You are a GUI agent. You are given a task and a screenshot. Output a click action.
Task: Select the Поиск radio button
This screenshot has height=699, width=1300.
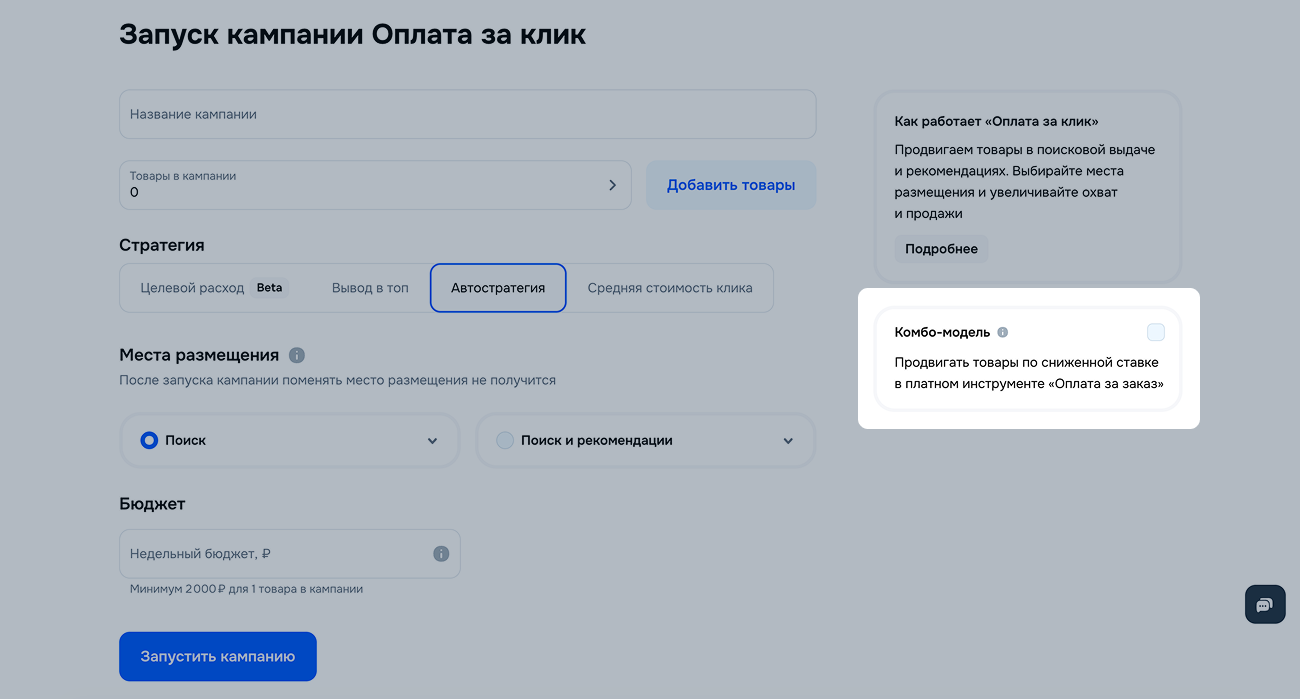(x=149, y=440)
